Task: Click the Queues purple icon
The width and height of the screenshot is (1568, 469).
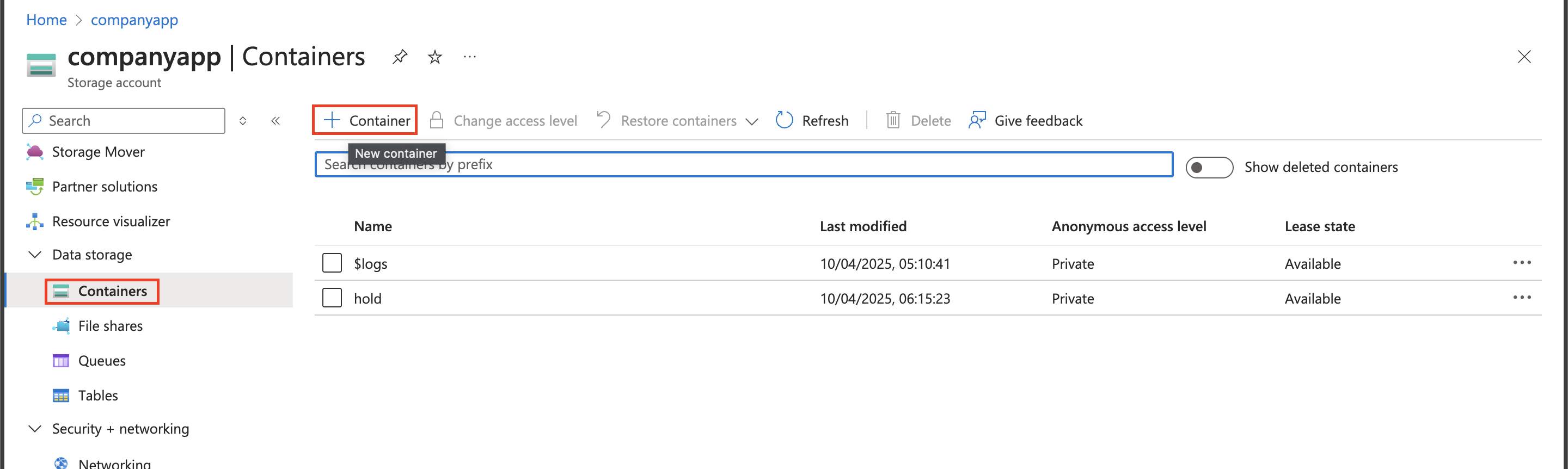Action: point(61,361)
